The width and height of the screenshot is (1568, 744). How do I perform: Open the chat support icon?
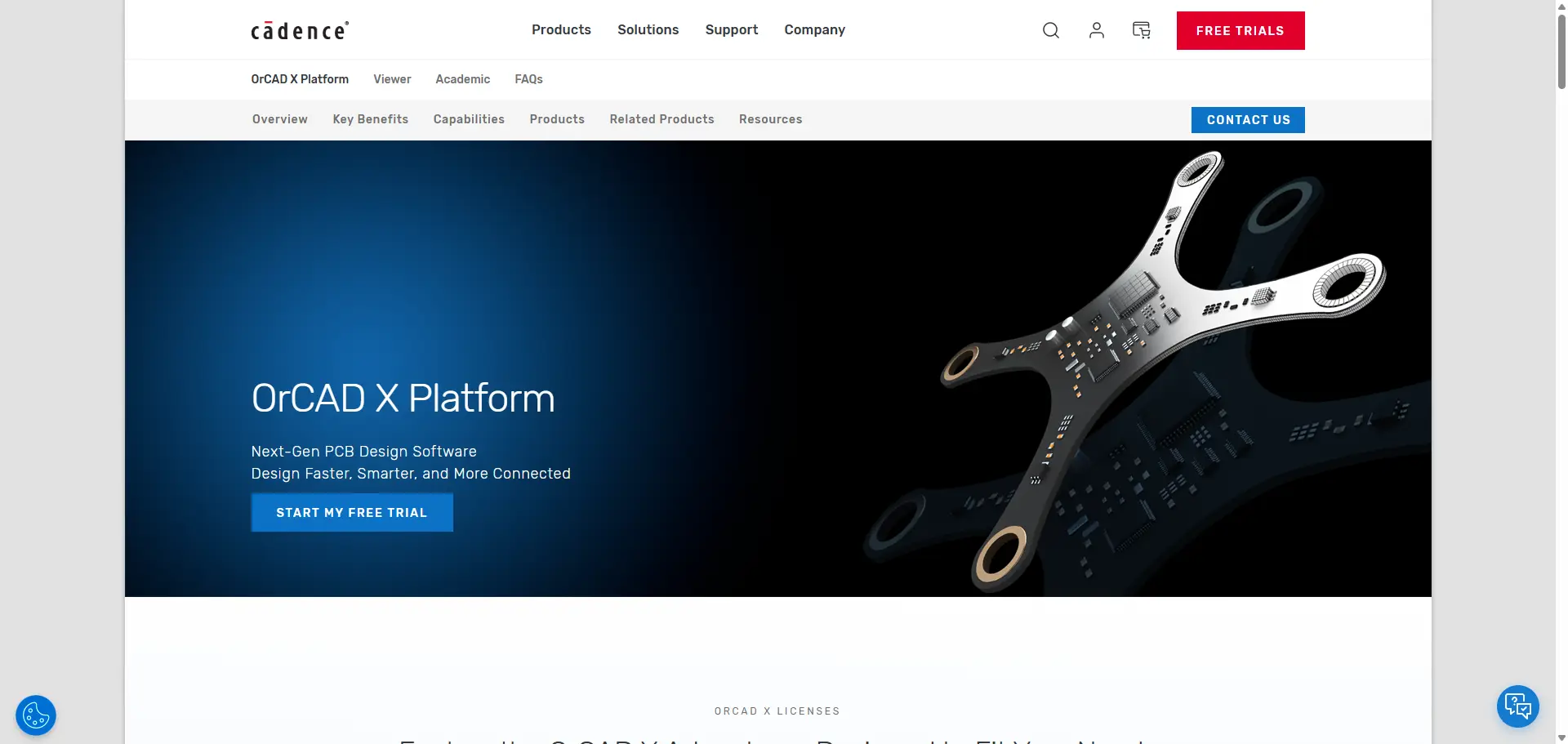pos(1518,706)
